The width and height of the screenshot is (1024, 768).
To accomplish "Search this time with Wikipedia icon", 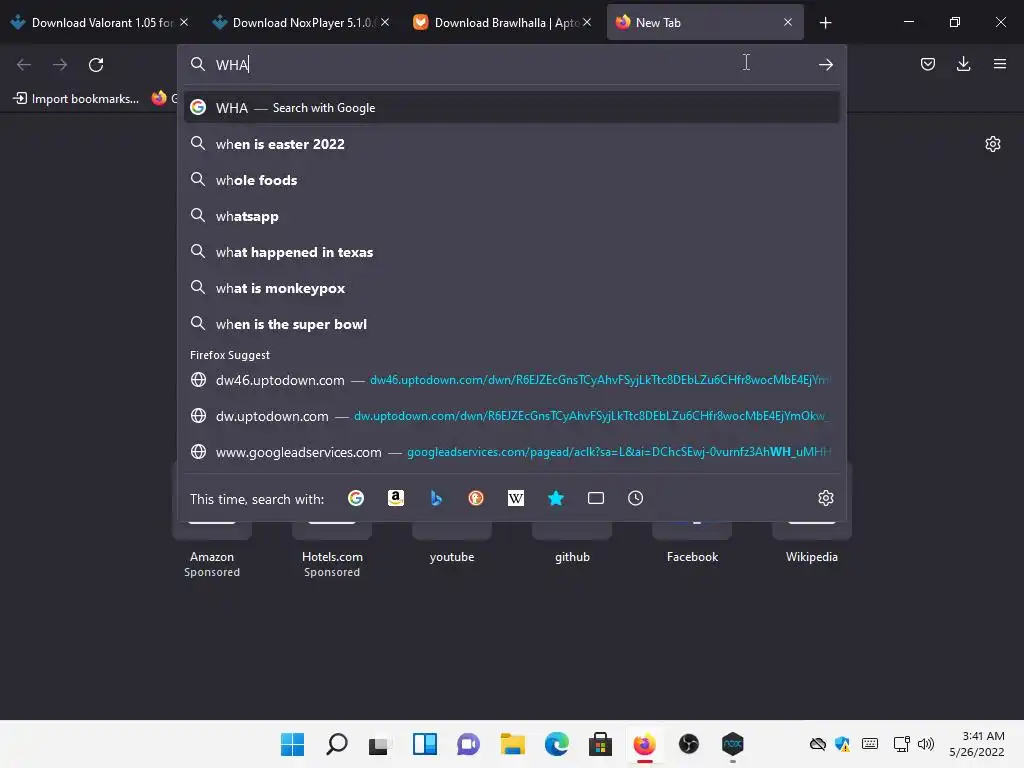I will point(516,498).
